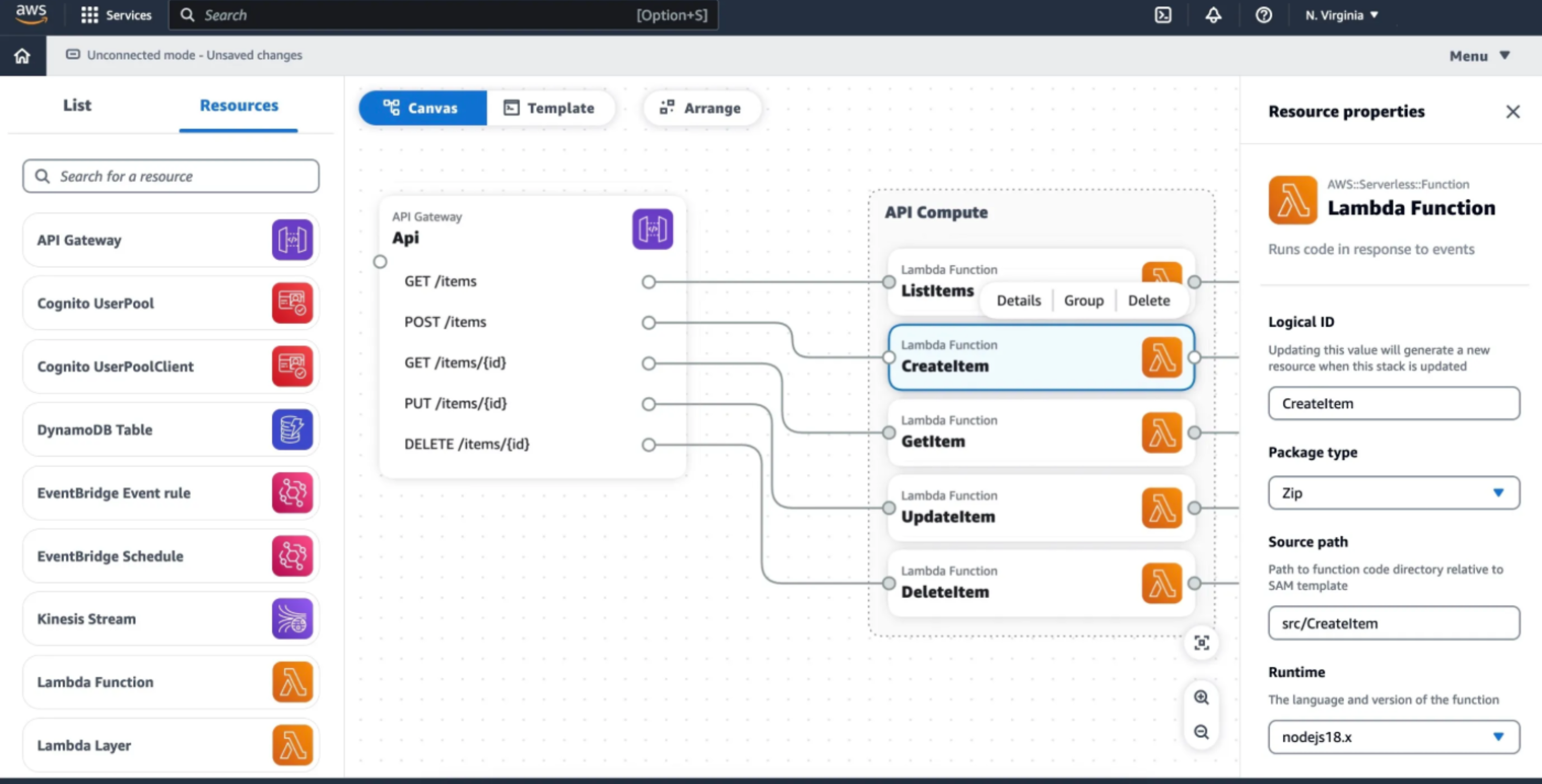Select the GetItem Lambda card

tap(1041, 433)
